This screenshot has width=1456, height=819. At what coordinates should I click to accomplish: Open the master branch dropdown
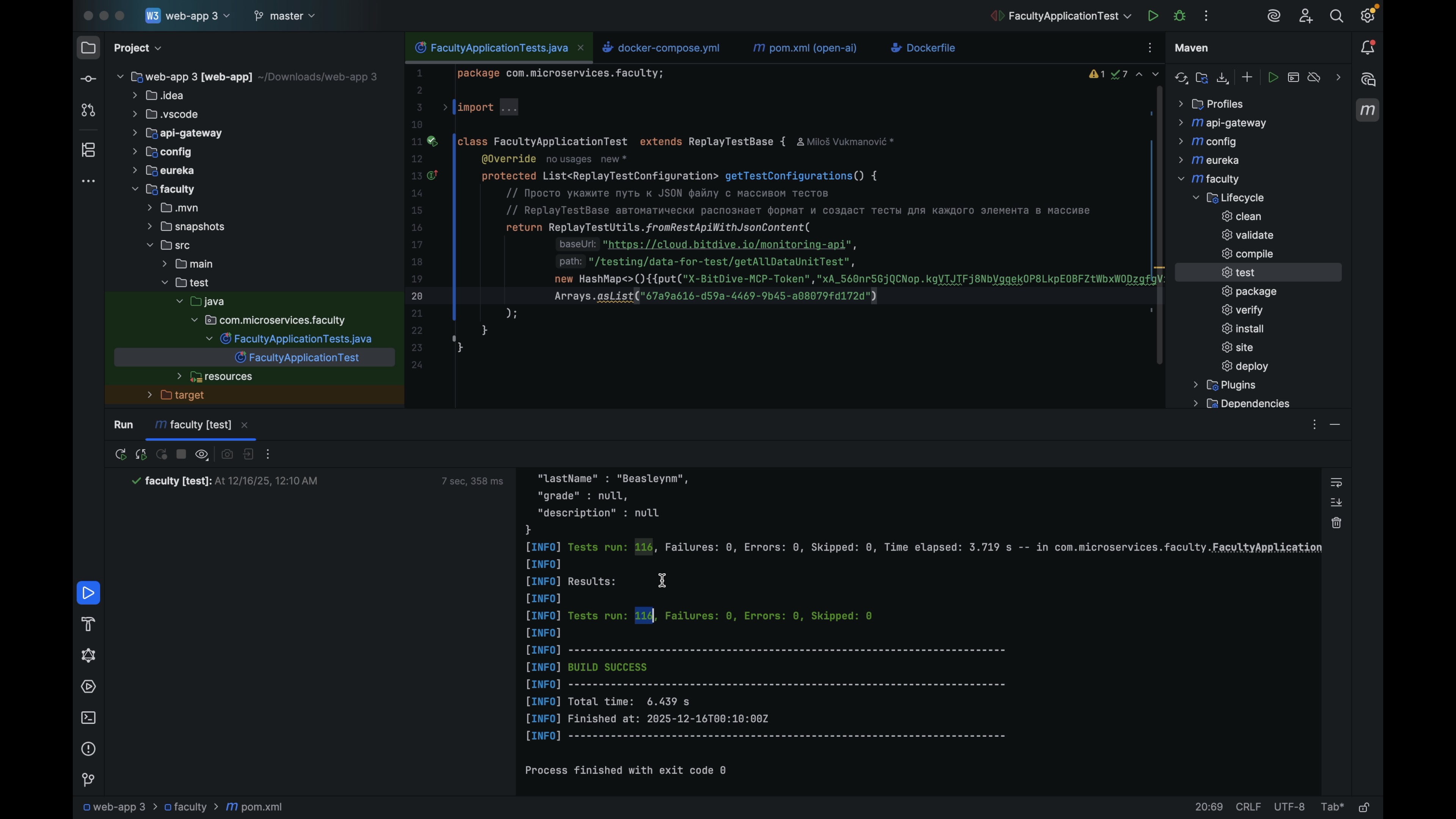pos(285,16)
